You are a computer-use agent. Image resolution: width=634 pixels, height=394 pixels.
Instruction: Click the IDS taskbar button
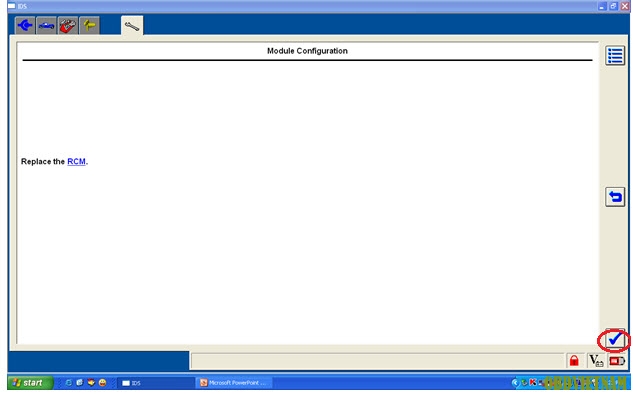(156, 383)
